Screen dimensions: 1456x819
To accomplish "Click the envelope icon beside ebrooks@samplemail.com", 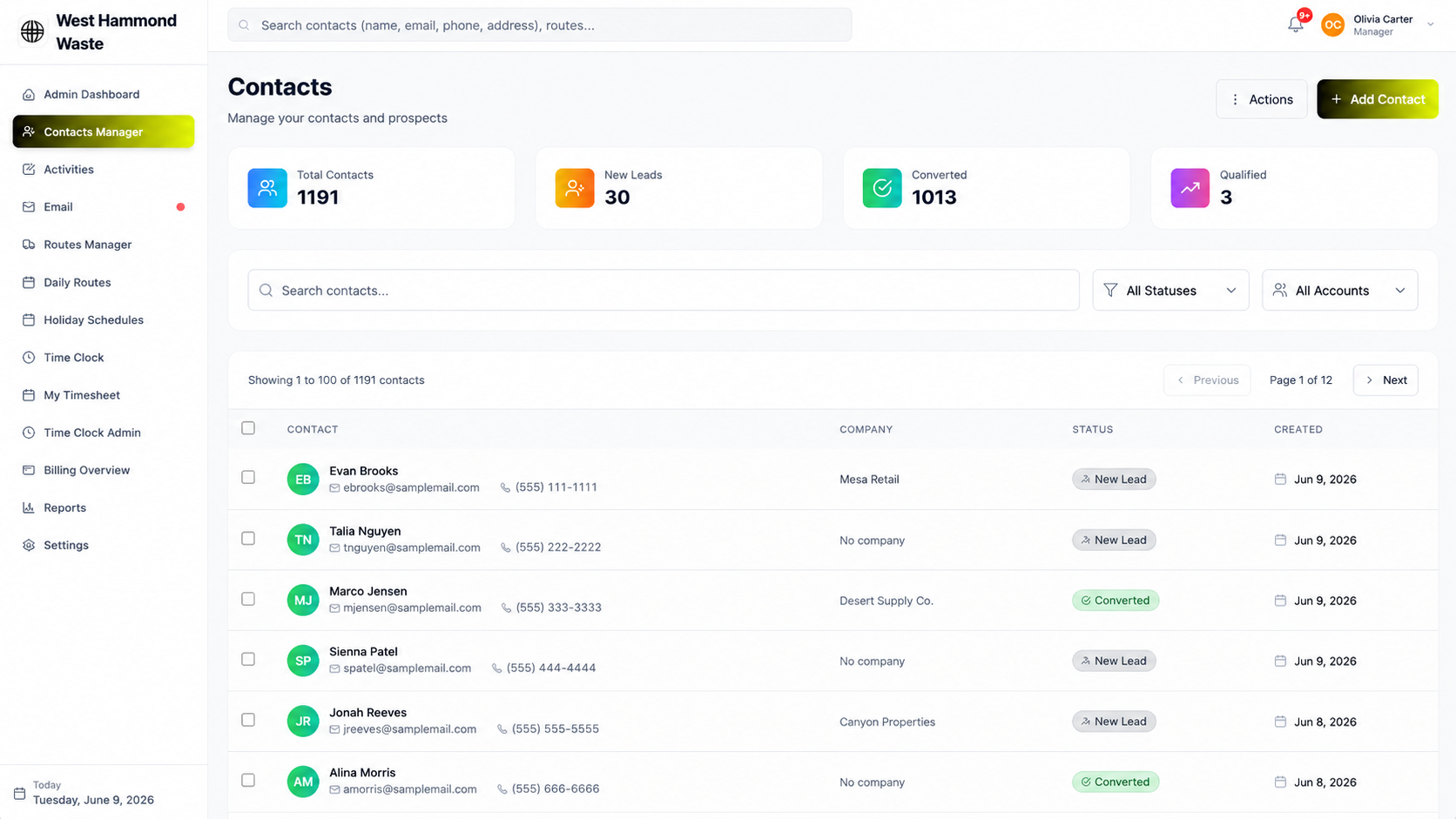I will click(334, 488).
